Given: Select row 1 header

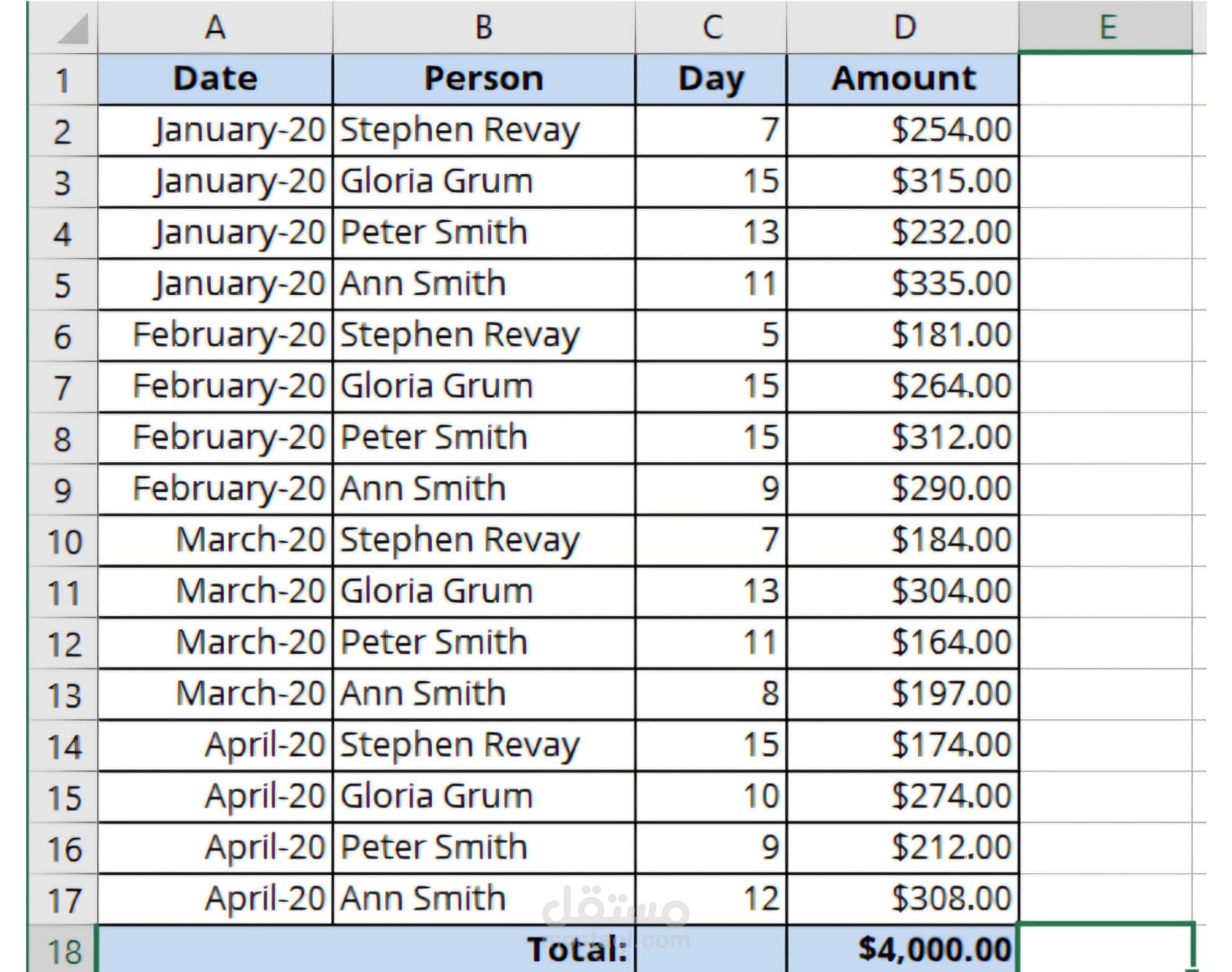Looking at the screenshot, I should tap(64, 79).
